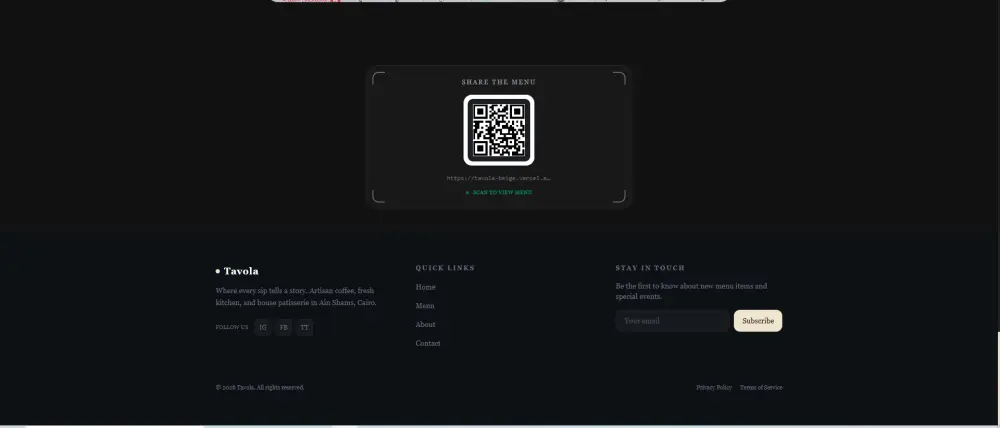The height and width of the screenshot is (428, 1000).
Task: Go to Home quick link
Action: pos(425,287)
